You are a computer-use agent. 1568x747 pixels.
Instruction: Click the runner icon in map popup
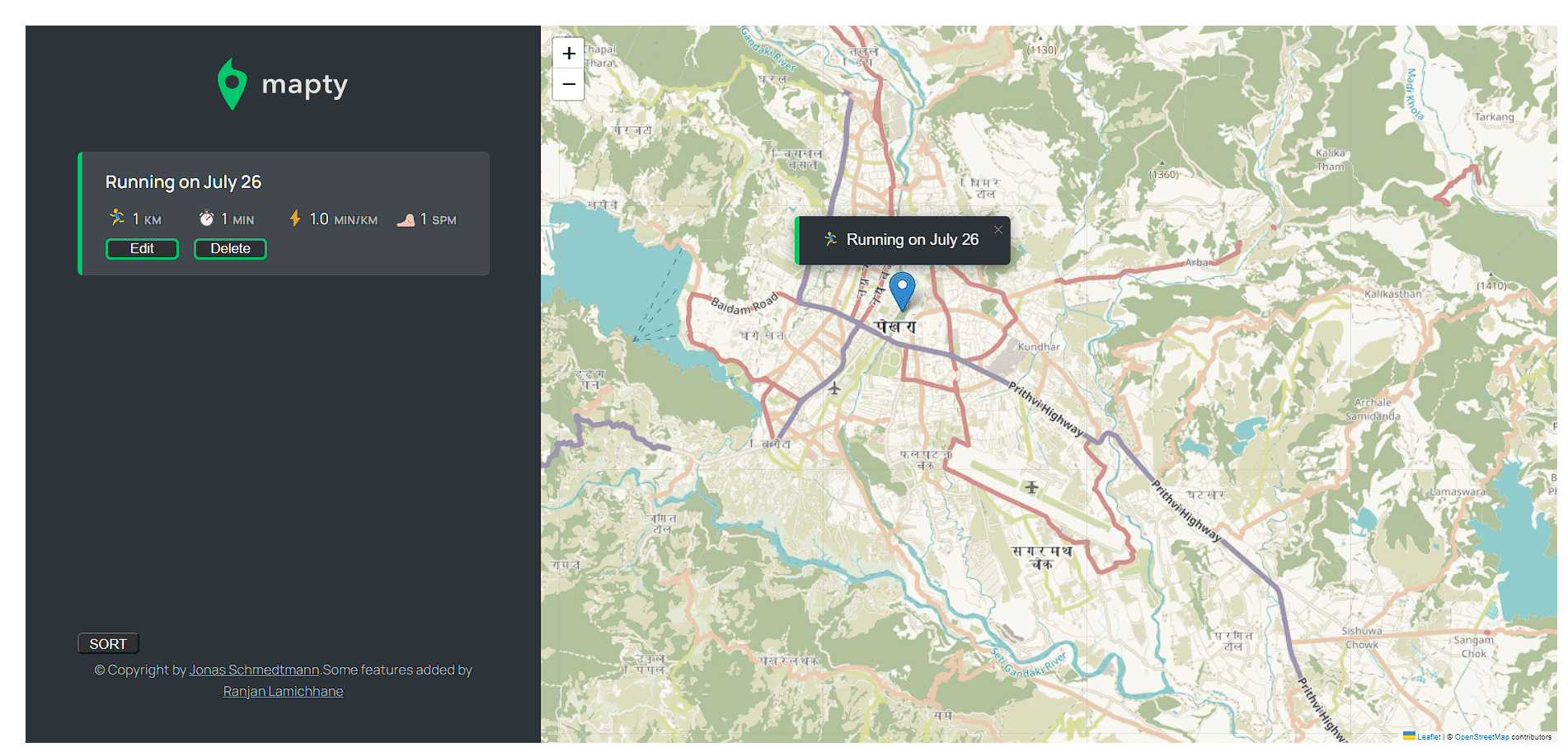click(x=831, y=239)
